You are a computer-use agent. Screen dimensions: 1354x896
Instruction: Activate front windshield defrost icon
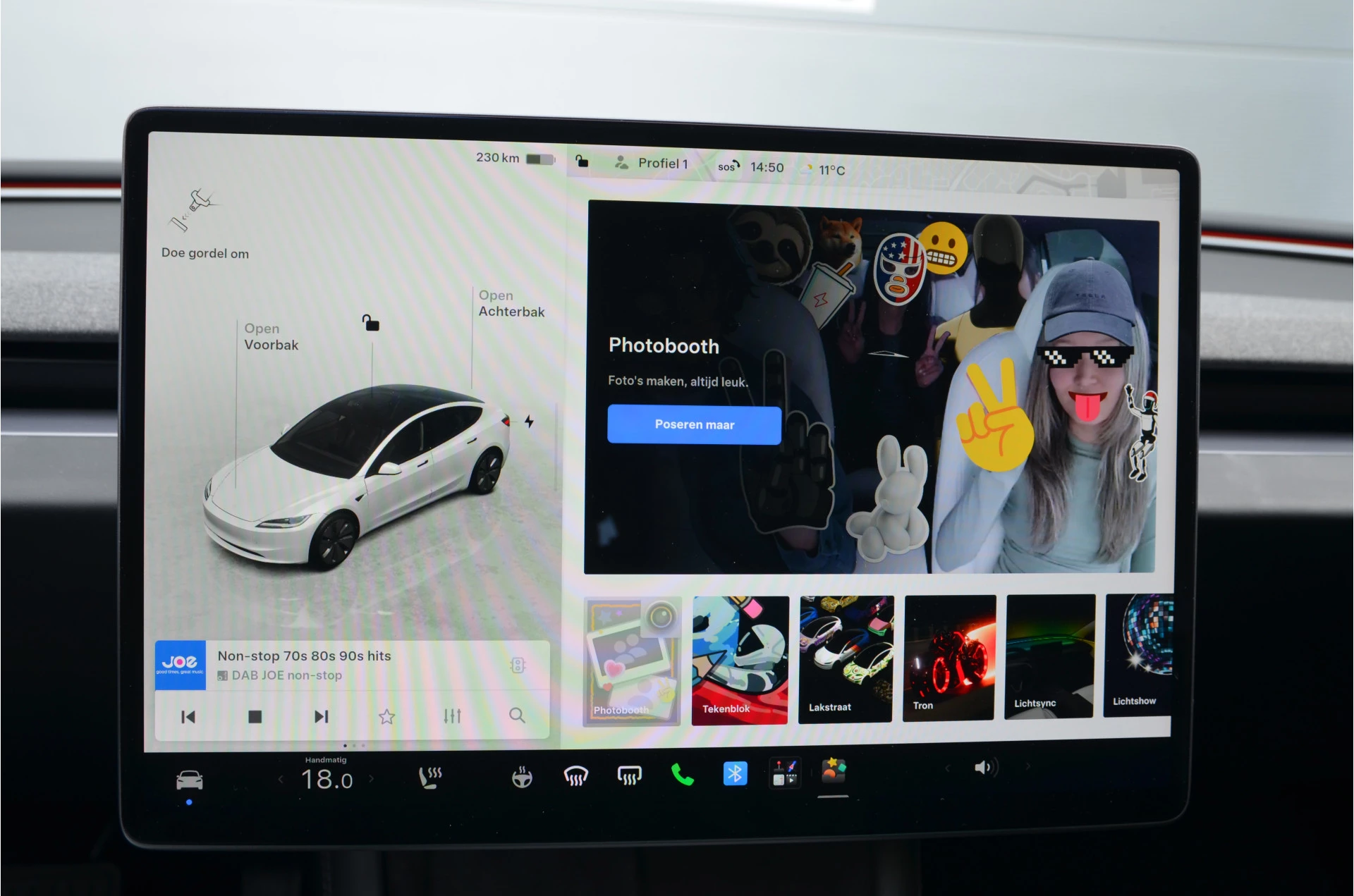tap(576, 776)
